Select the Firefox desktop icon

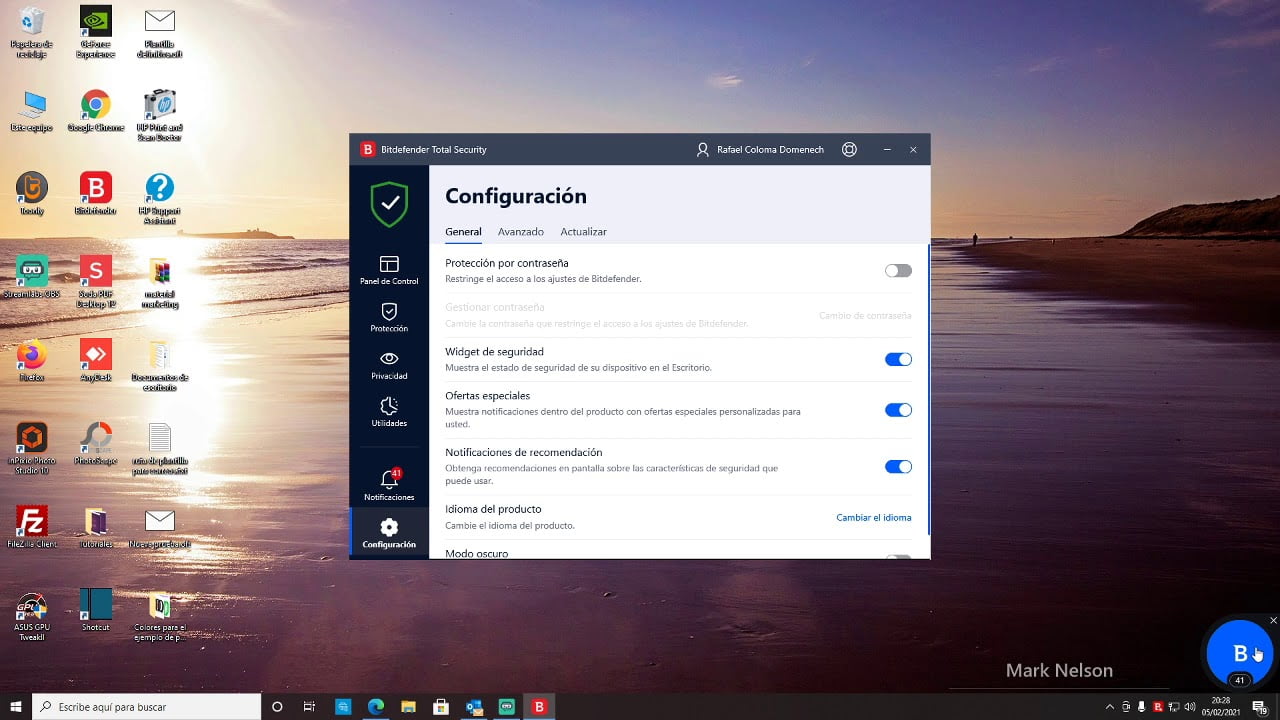click(x=31, y=360)
